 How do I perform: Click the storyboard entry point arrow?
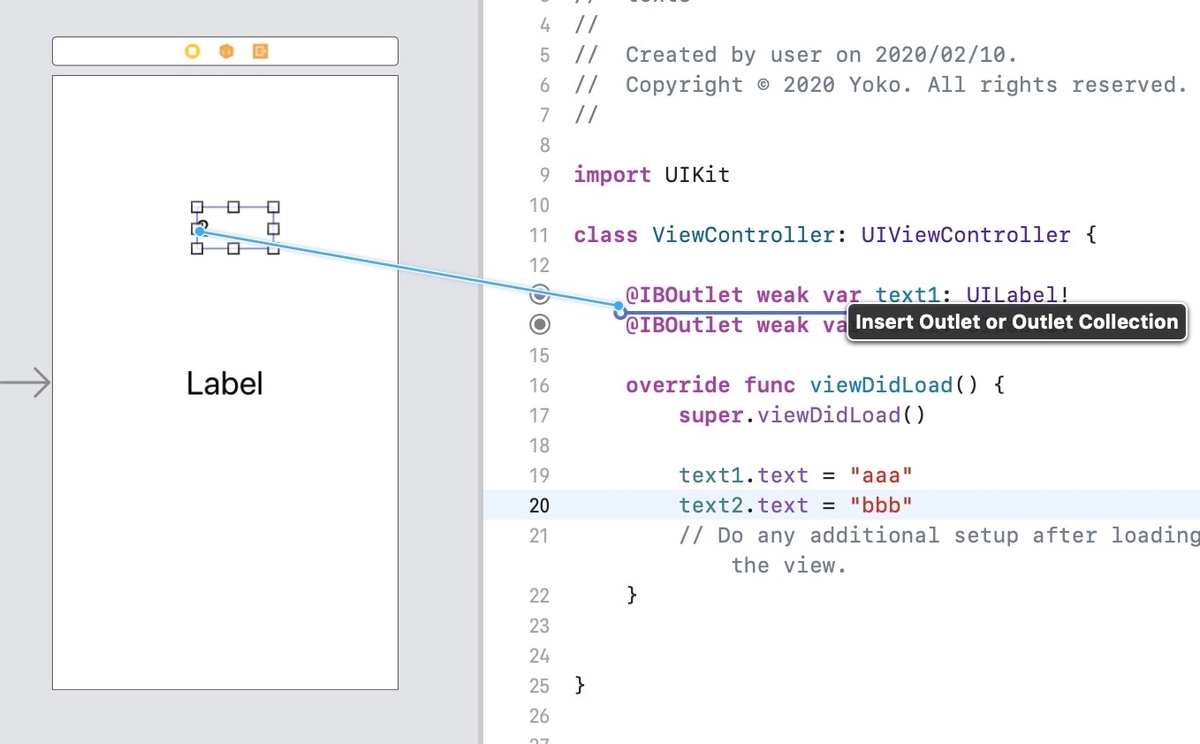click(25, 382)
